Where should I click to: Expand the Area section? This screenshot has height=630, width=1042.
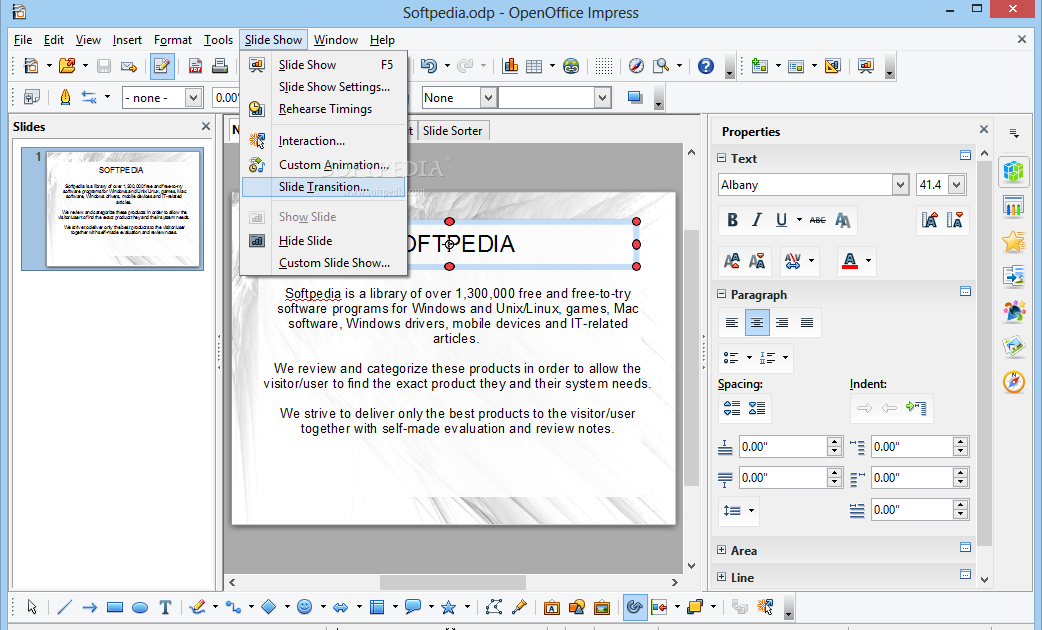click(x=722, y=550)
